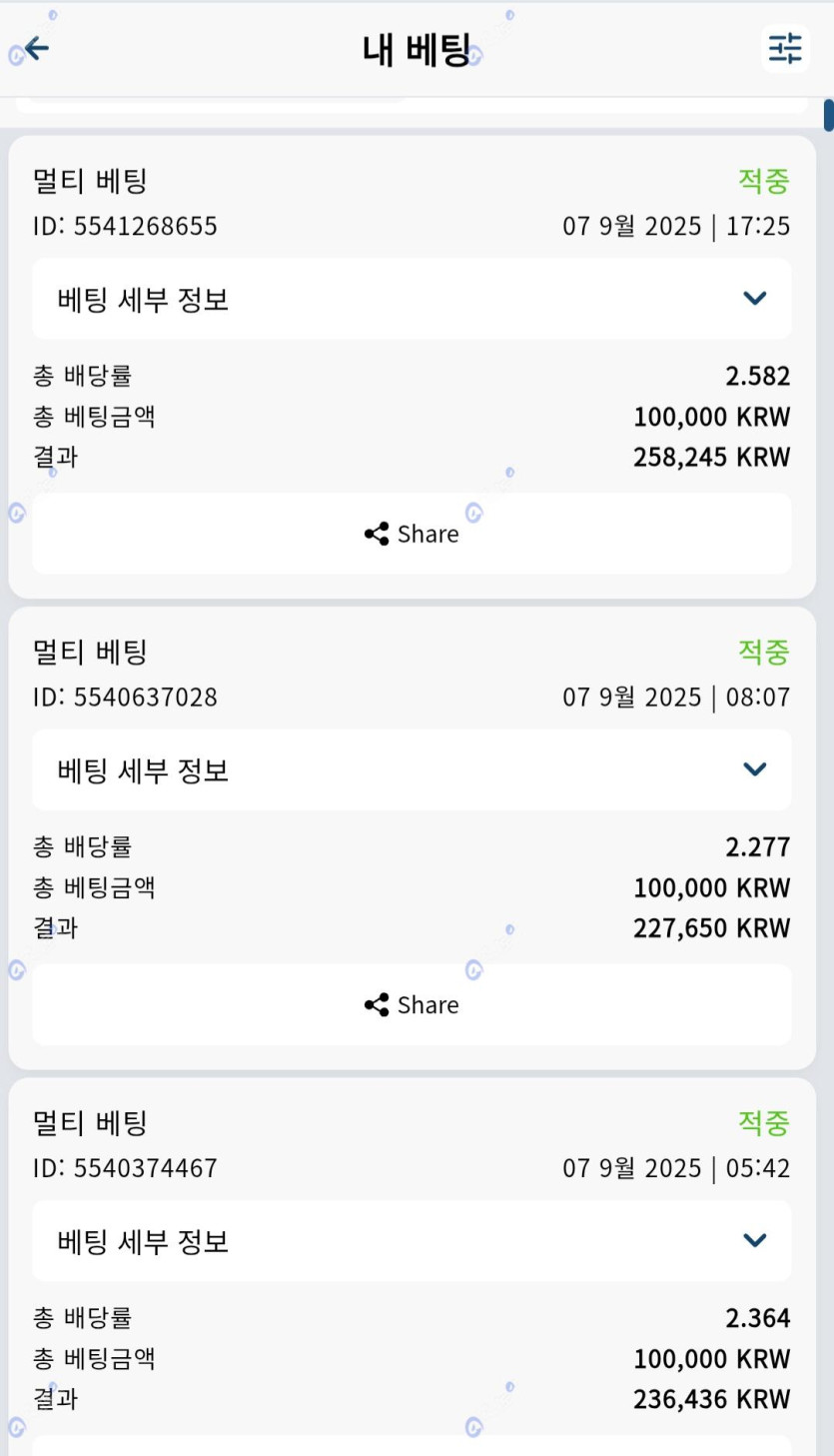Click the 내 베팅 page title

[416, 50]
